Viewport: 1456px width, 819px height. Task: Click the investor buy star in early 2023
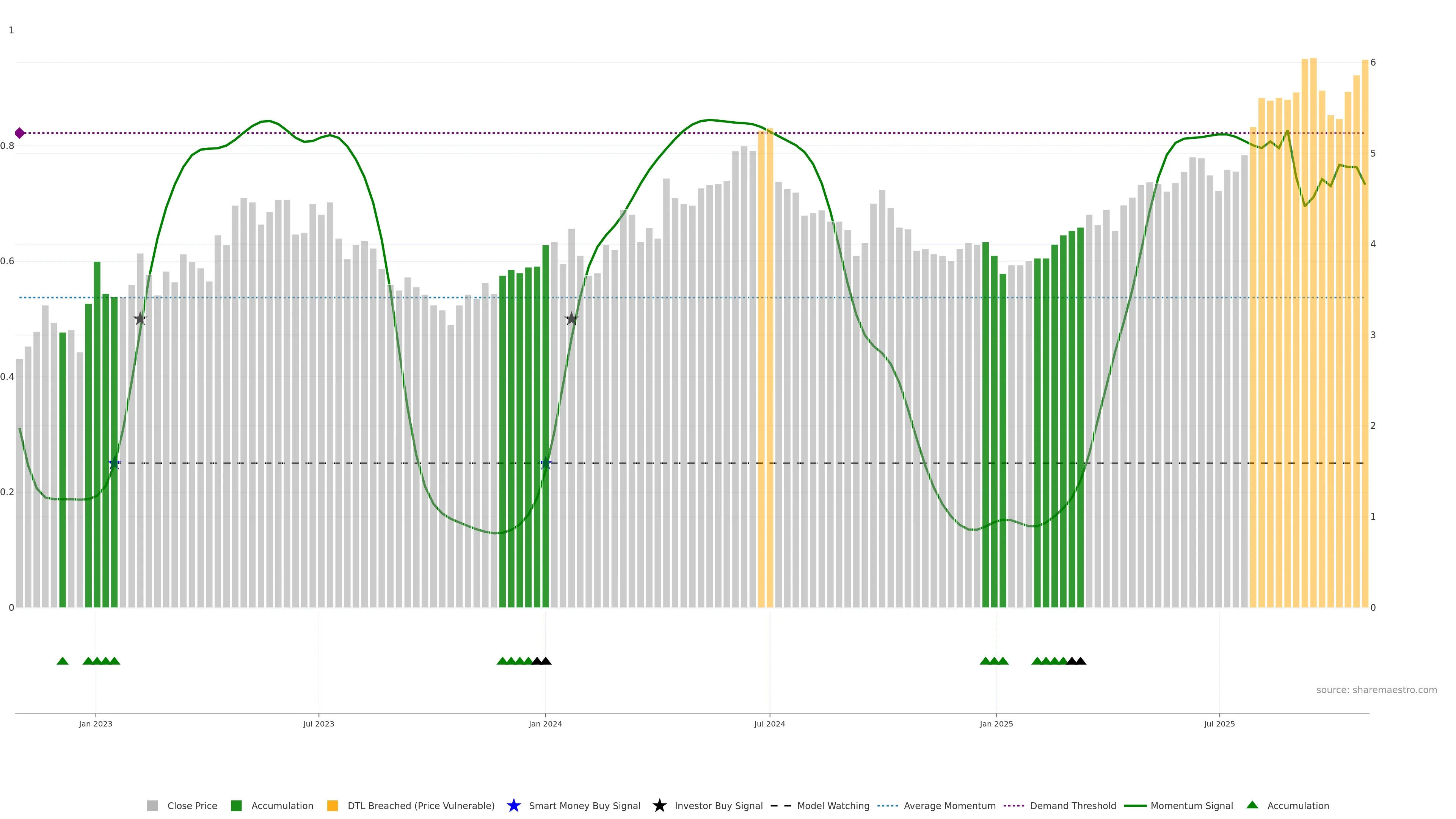140,319
